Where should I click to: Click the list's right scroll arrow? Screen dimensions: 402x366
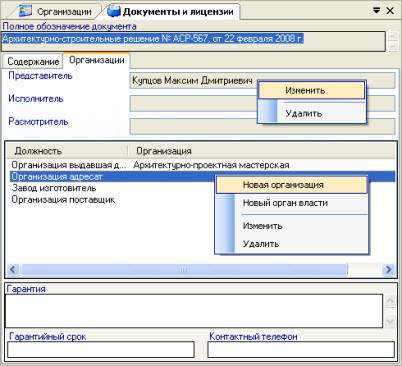click(x=389, y=269)
